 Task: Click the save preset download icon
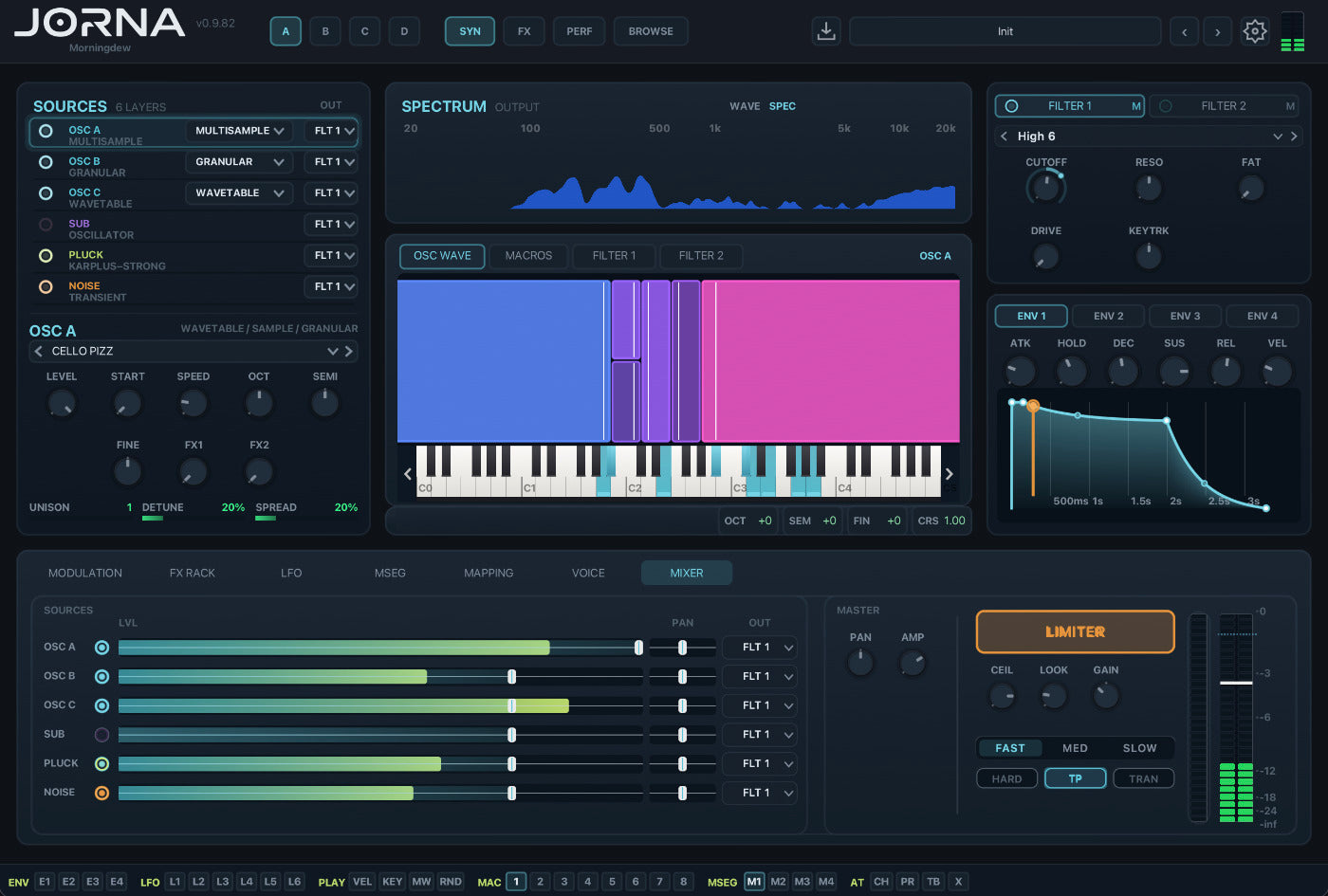click(826, 31)
